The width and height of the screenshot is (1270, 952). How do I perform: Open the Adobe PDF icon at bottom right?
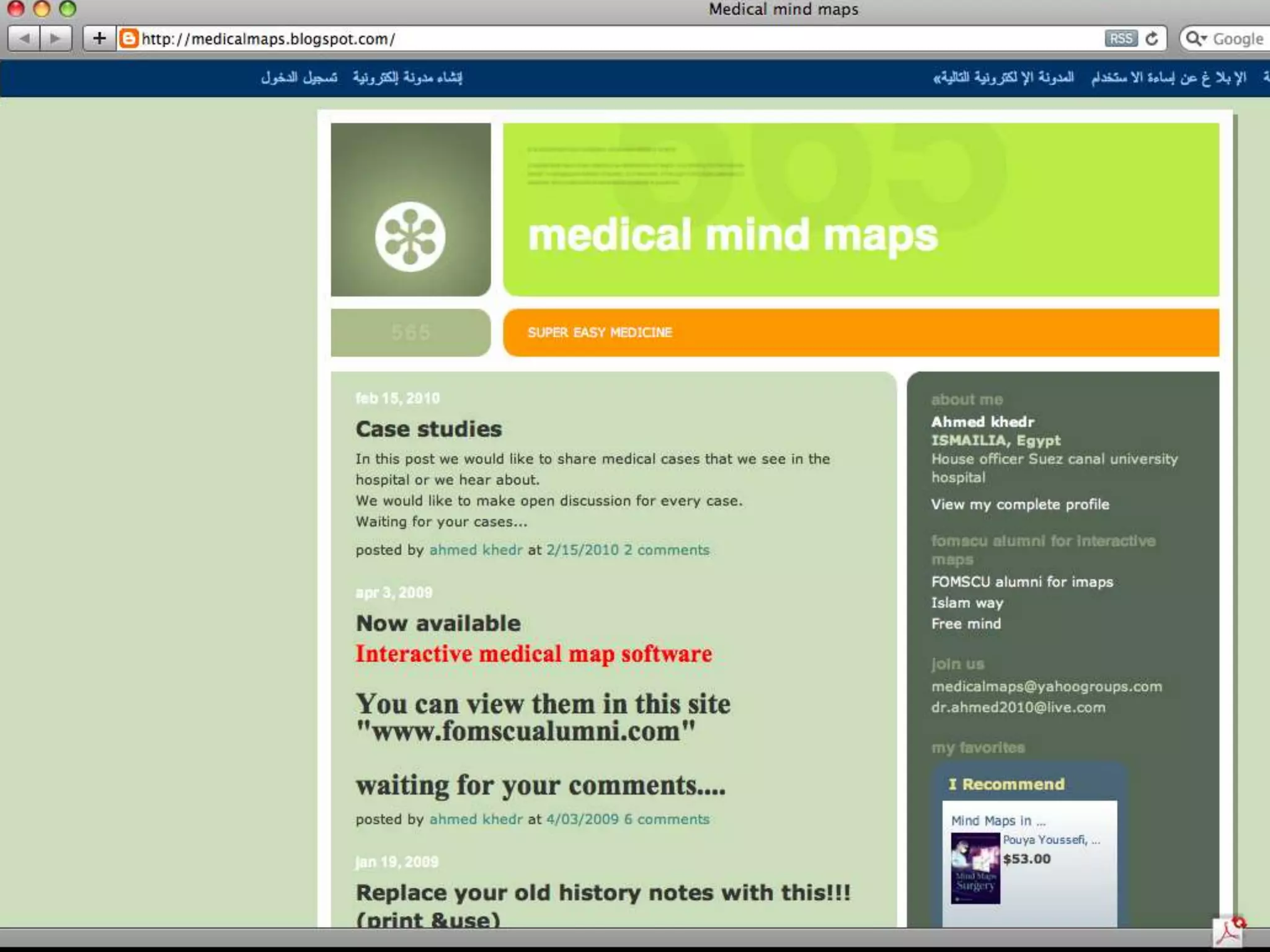click(1228, 932)
